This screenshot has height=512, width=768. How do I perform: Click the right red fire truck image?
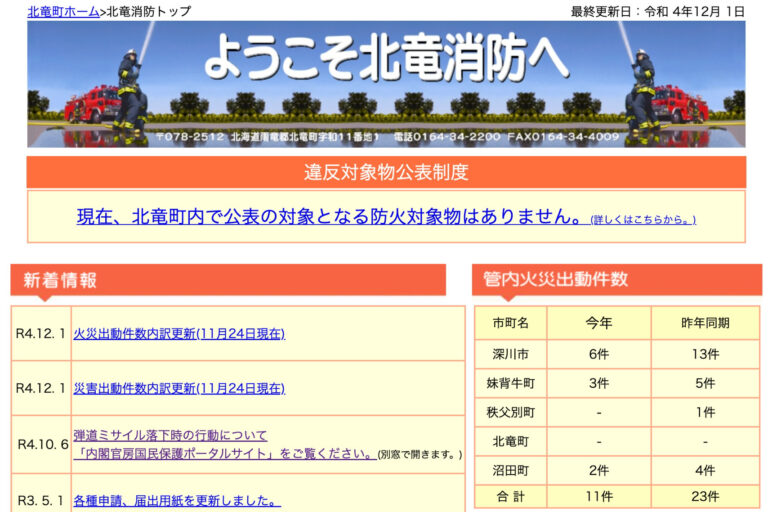click(680, 104)
